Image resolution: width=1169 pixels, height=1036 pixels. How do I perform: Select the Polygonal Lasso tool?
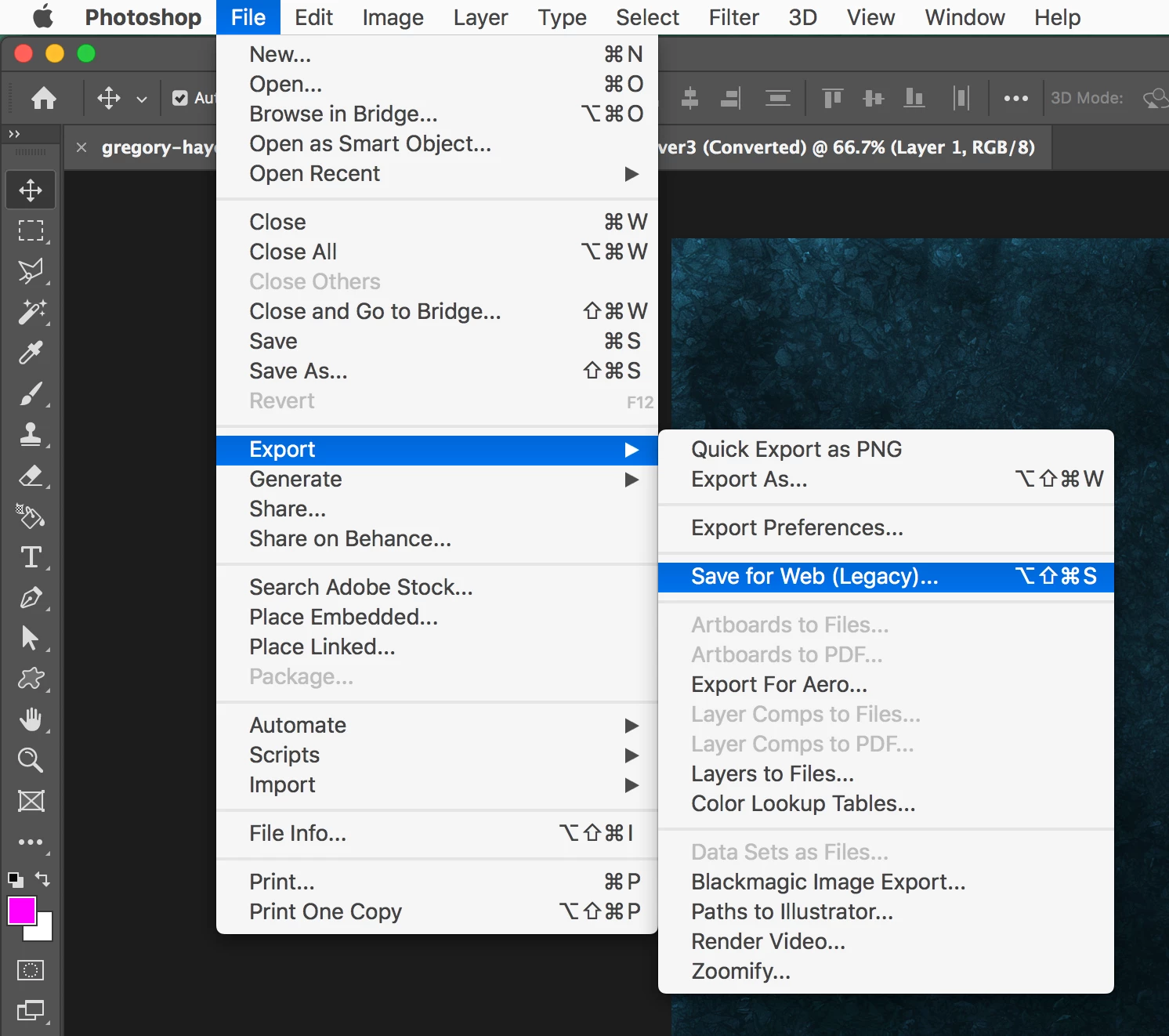click(x=31, y=272)
